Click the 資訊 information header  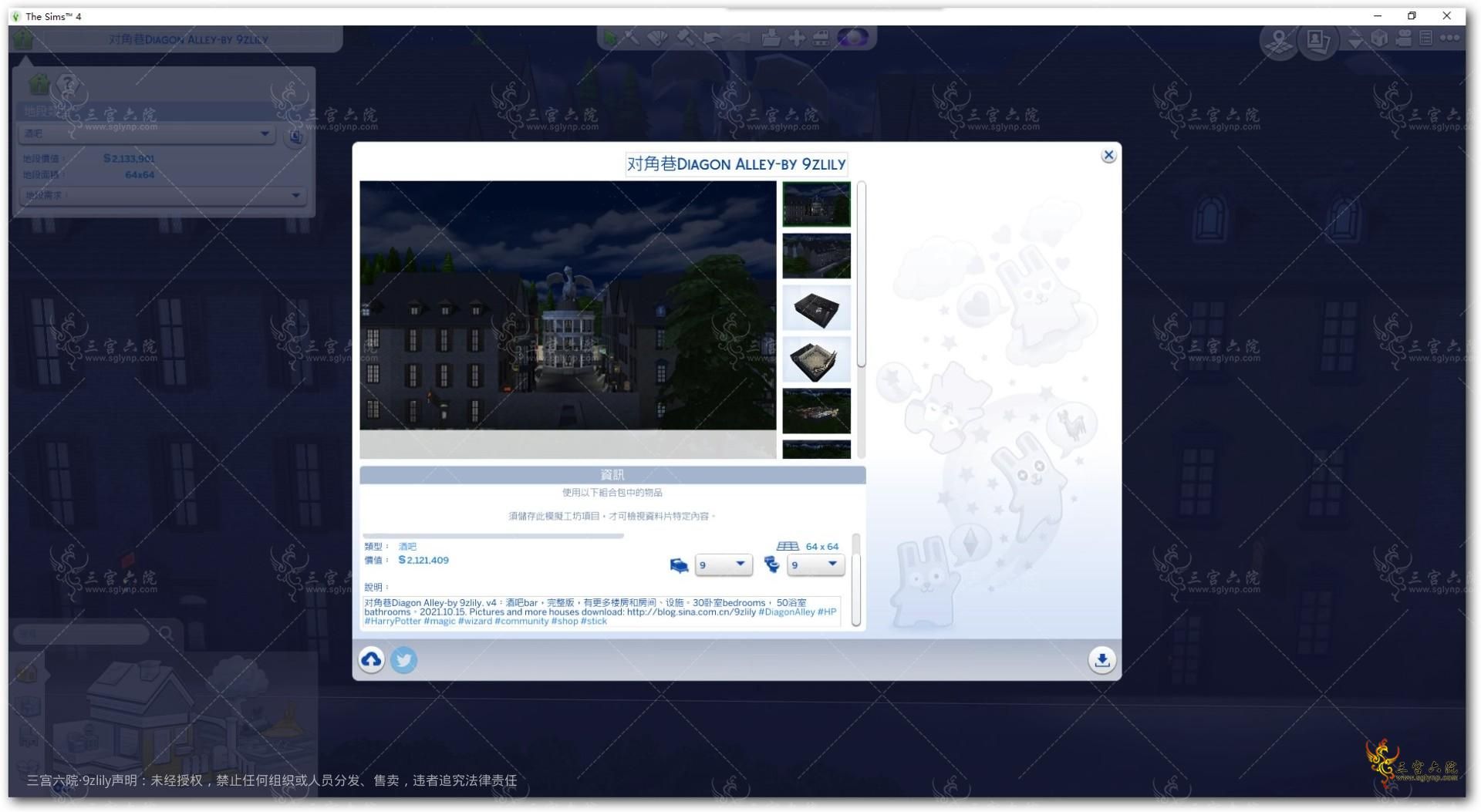tap(612, 474)
